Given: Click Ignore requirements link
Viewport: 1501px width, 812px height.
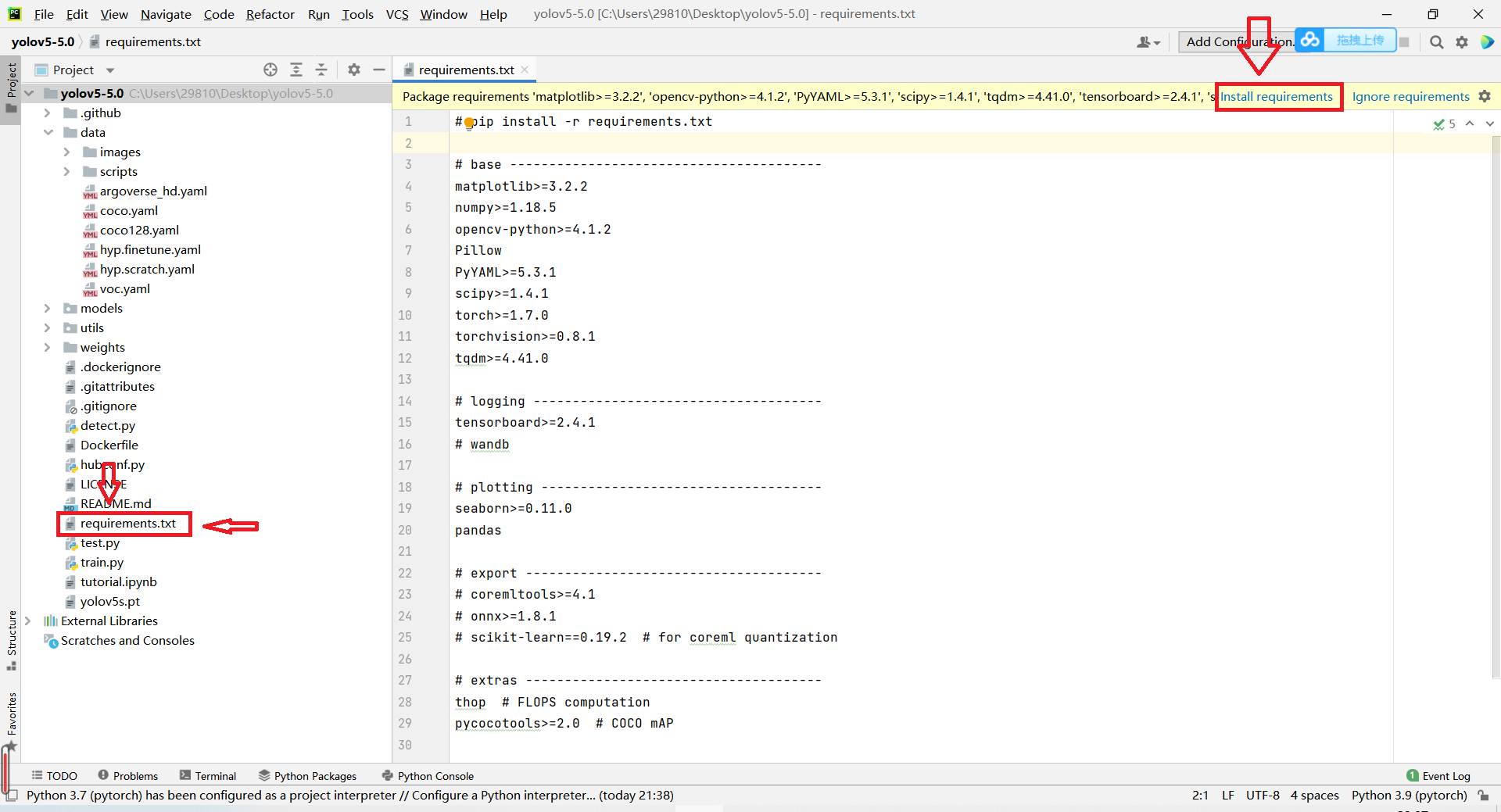Looking at the screenshot, I should (x=1411, y=96).
